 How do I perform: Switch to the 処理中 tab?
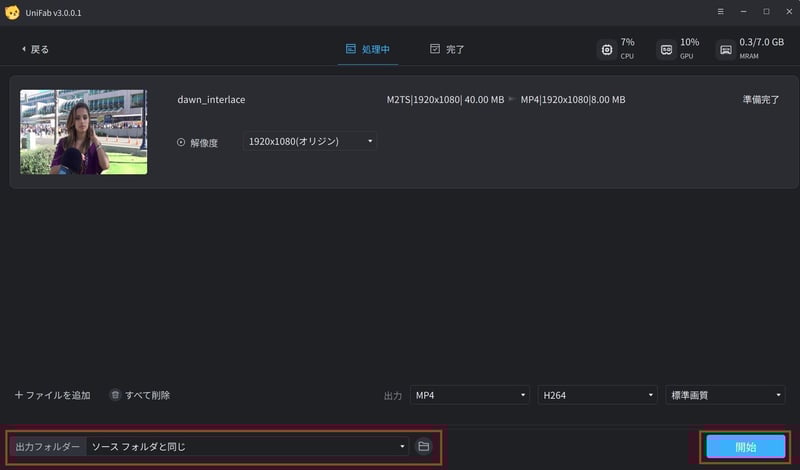(369, 49)
